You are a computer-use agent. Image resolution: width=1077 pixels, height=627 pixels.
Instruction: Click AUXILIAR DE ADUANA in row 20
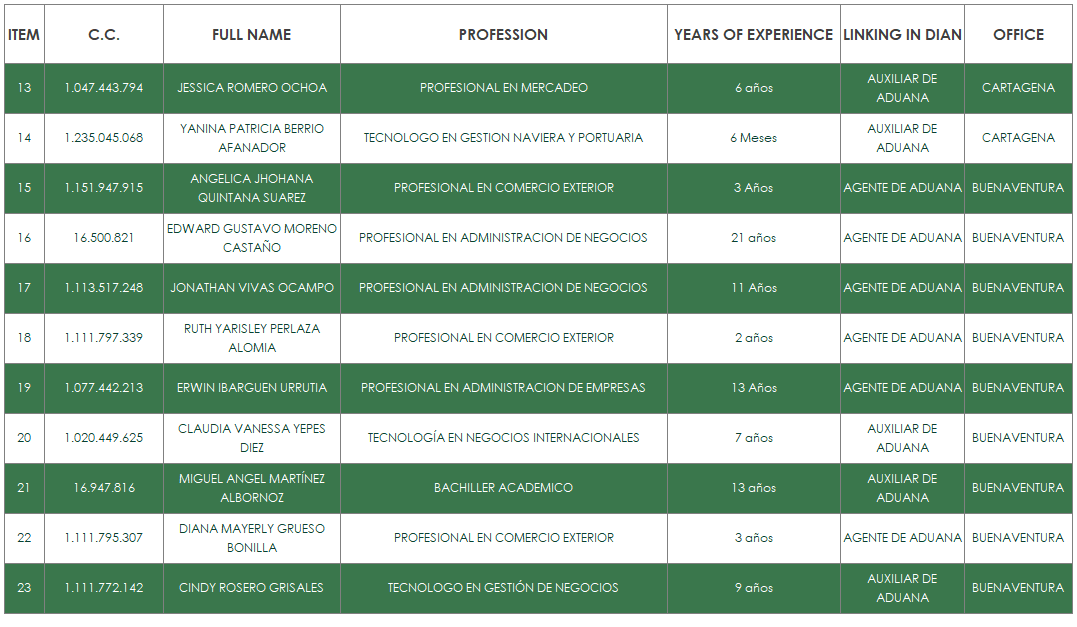pyautogui.click(x=902, y=438)
